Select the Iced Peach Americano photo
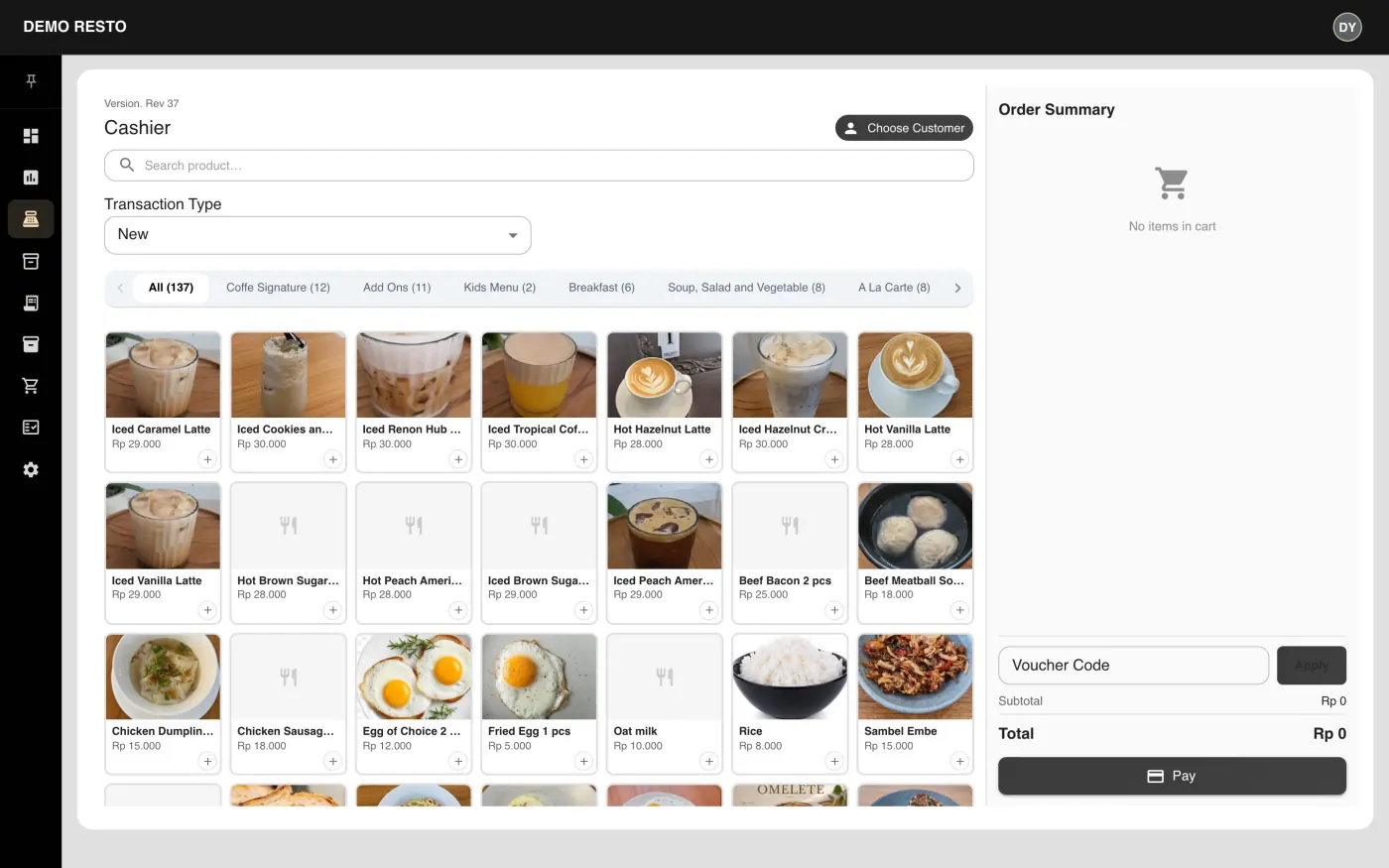Screen dimensions: 1389x868 coord(665,526)
